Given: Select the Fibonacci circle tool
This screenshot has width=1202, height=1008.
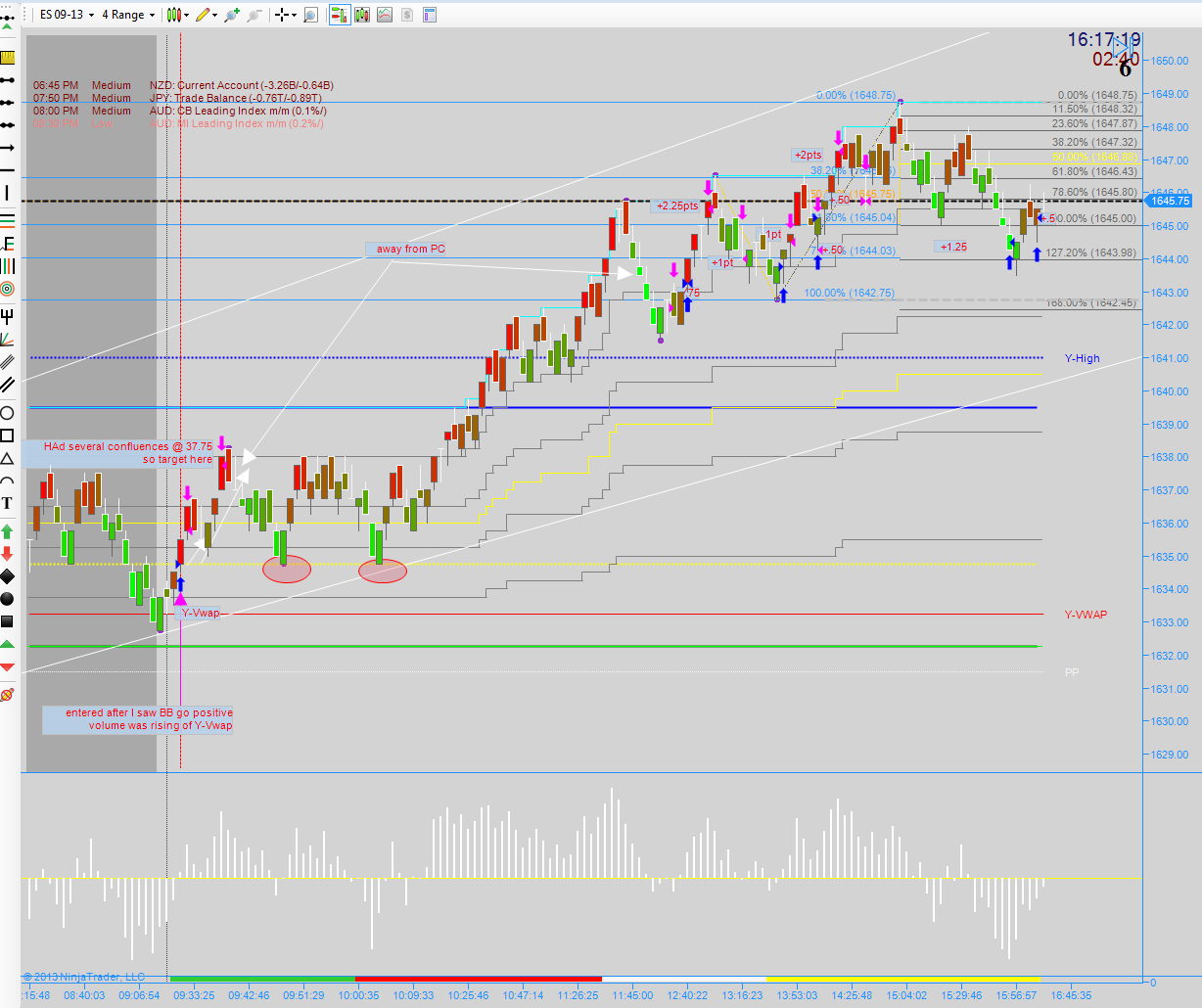Looking at the screenshot, I should point(9,289).
